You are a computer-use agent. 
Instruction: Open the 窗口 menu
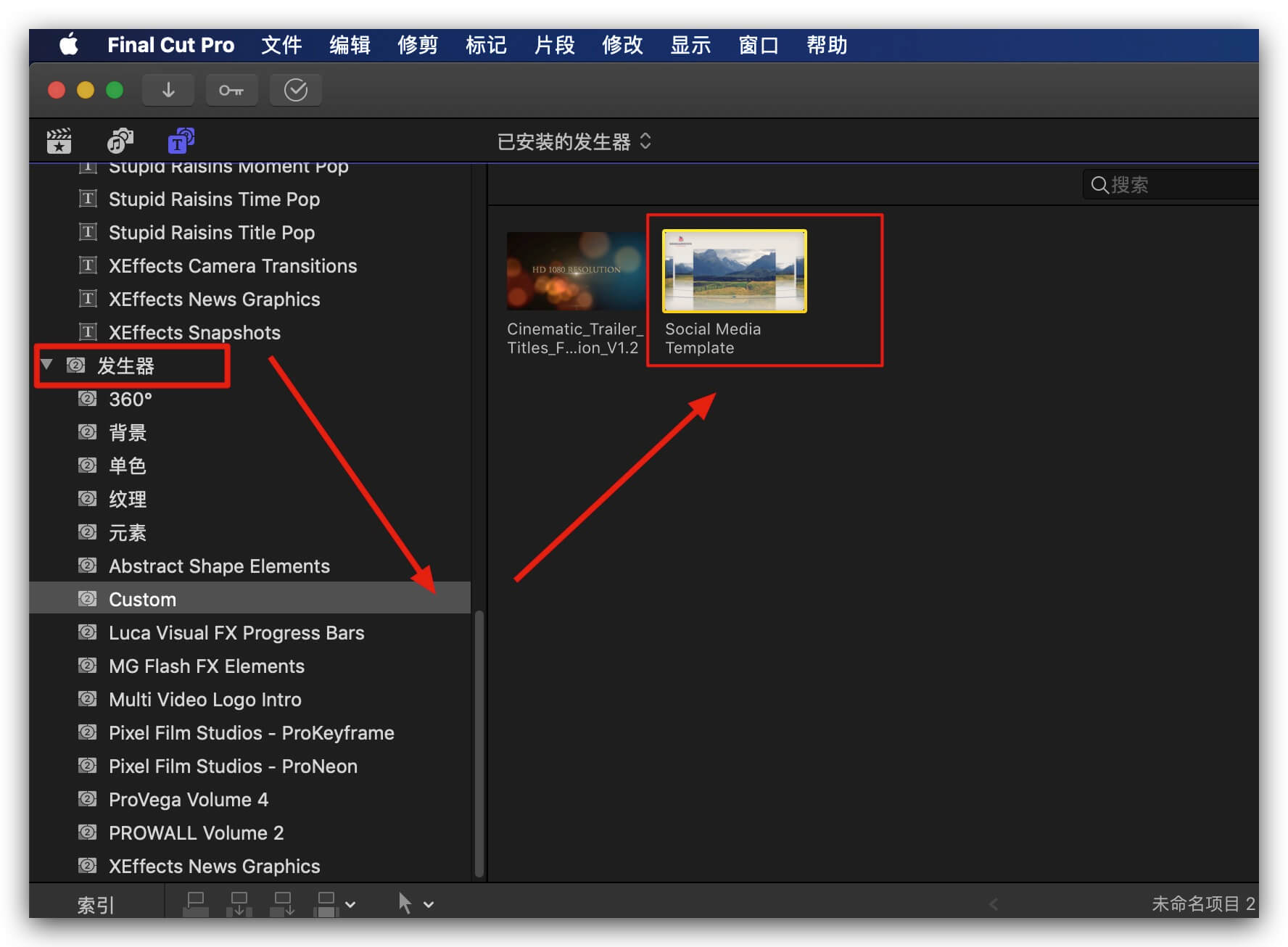click(759, 45)
